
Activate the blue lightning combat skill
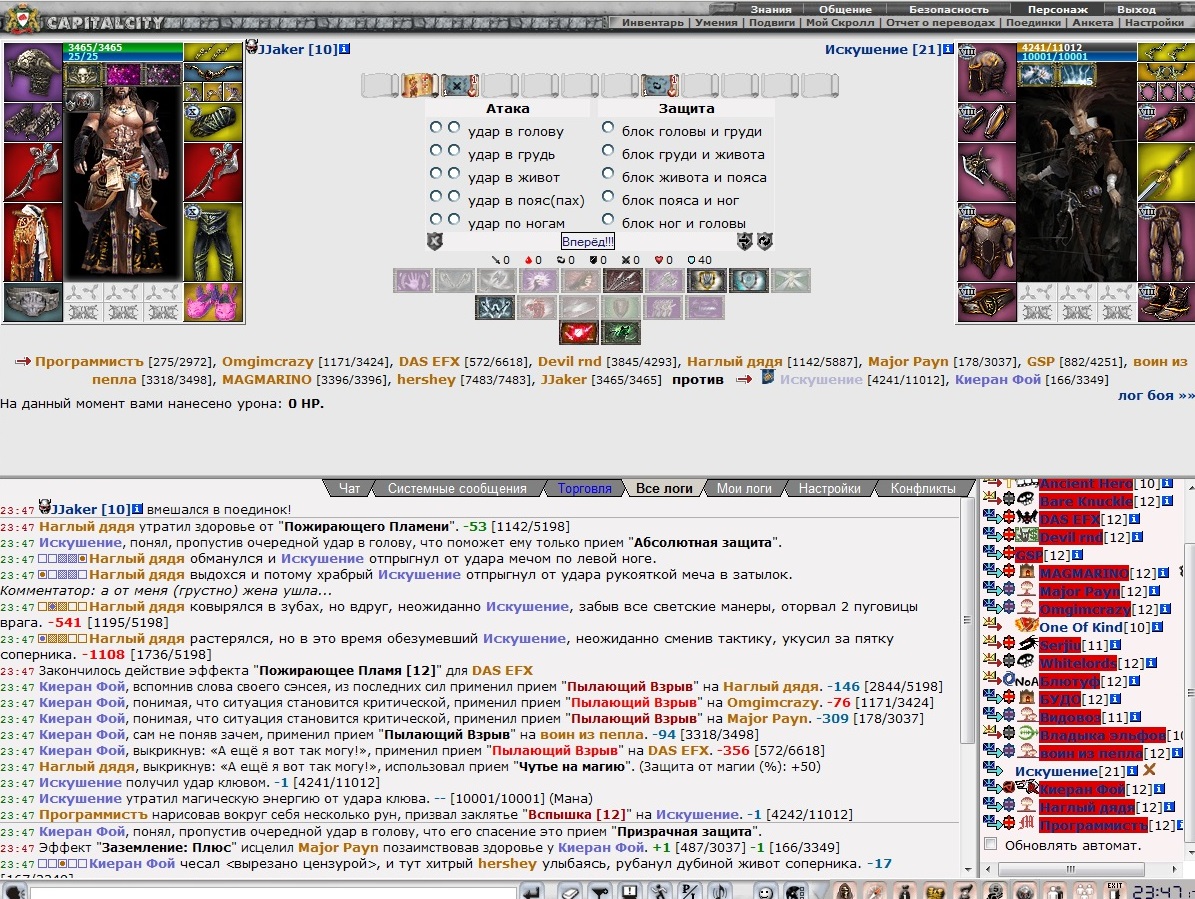click(495, 307)
